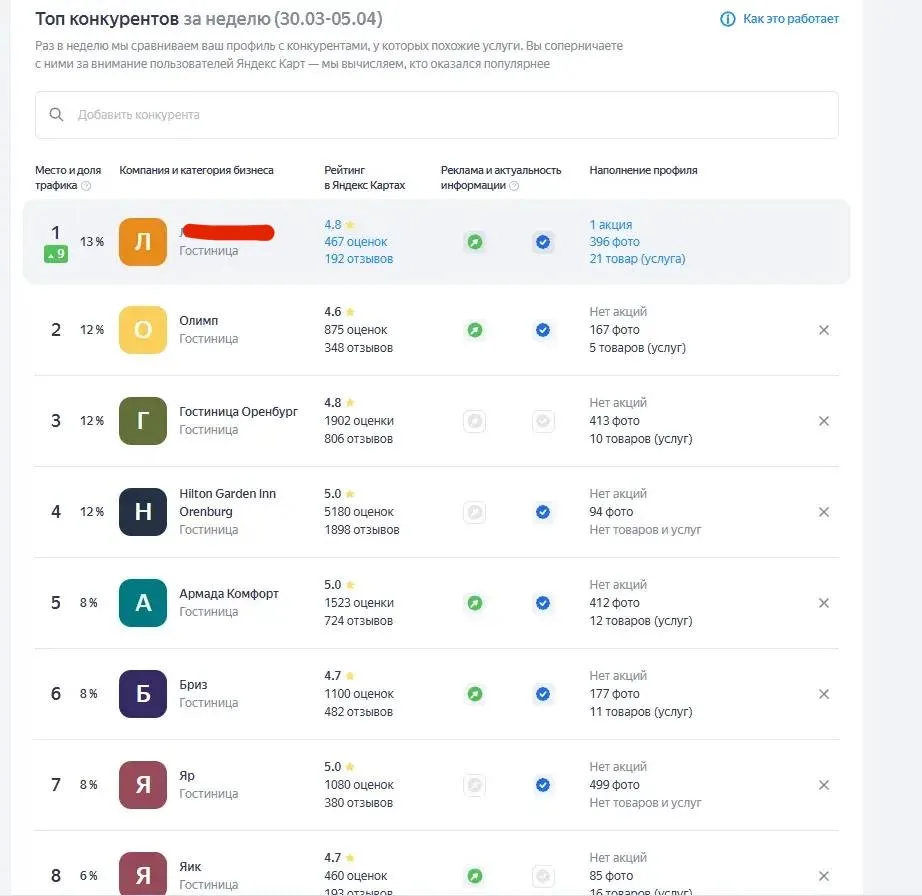Click the blue verified badge in Бриз row
Image resolution: width=922 pixels, height=896 pixels.
543,694
